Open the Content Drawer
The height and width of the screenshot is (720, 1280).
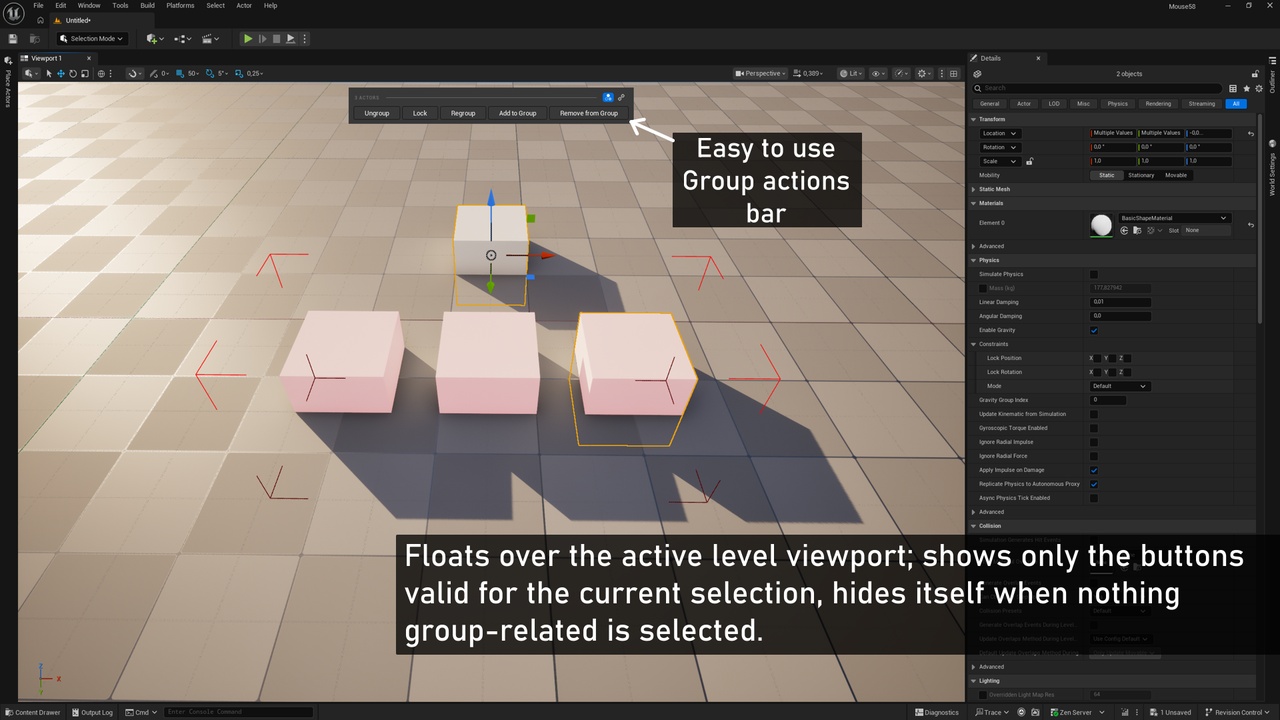[x=32, y=712]
